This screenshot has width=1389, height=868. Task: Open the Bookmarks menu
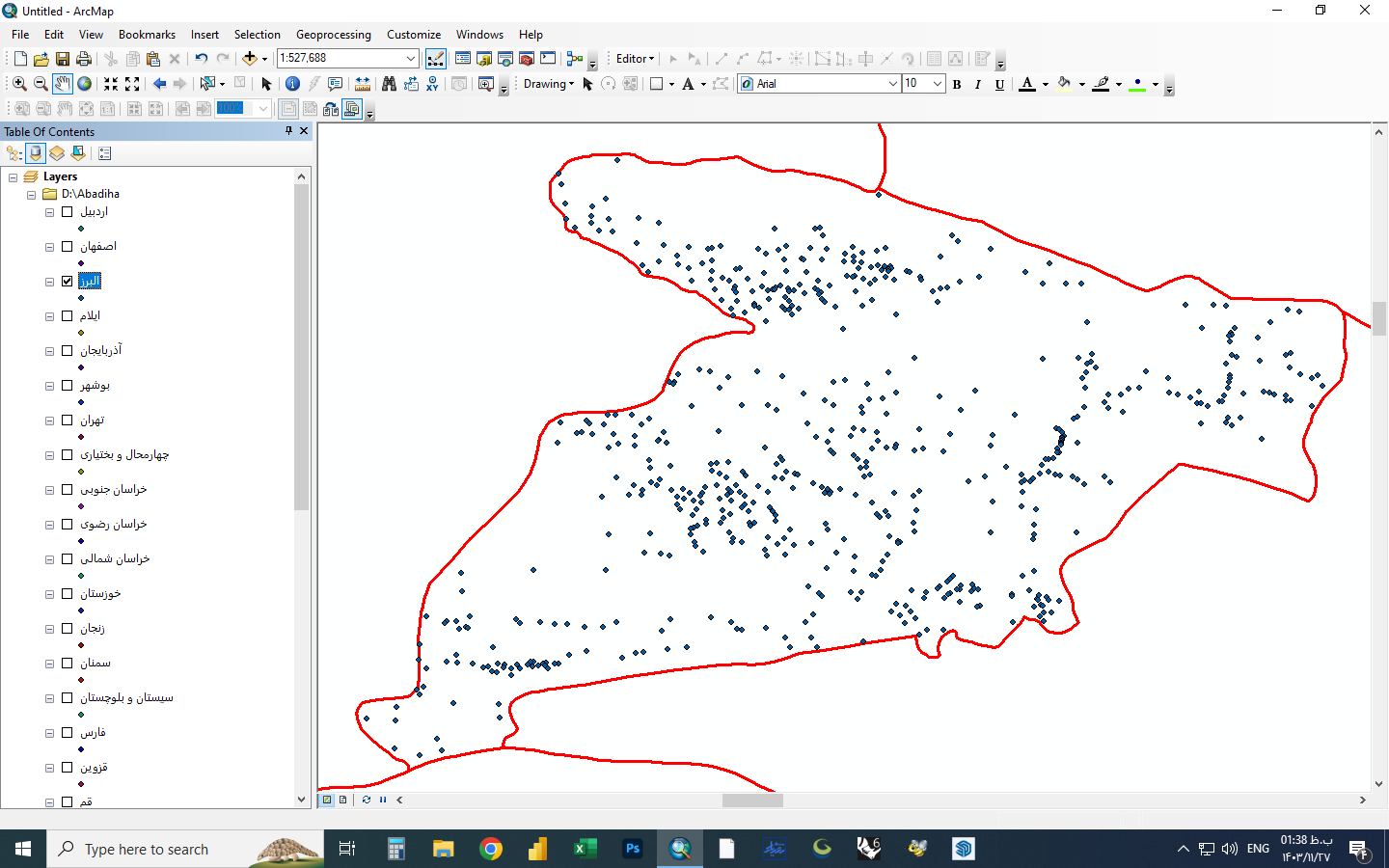147,34
